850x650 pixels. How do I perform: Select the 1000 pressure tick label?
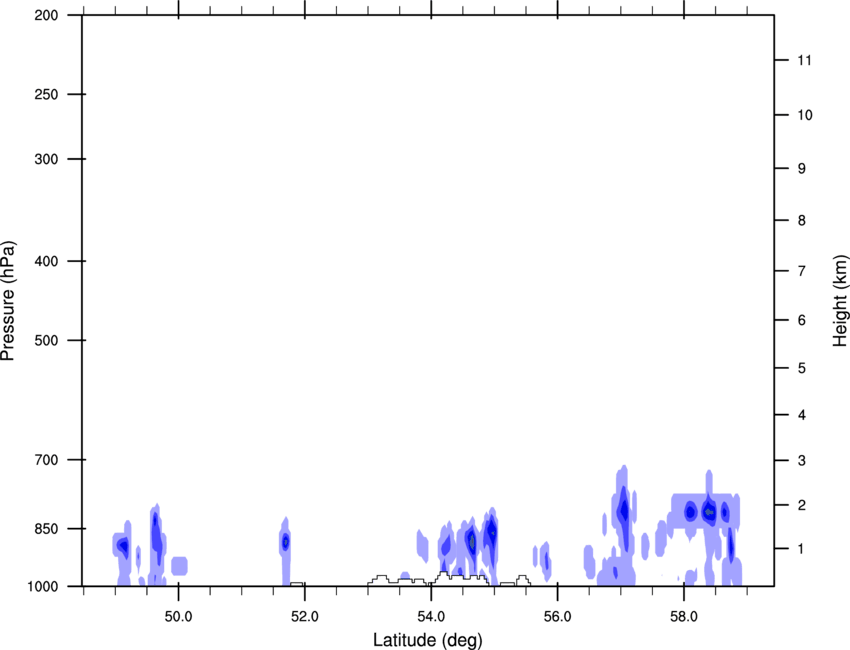coord(43,586)
